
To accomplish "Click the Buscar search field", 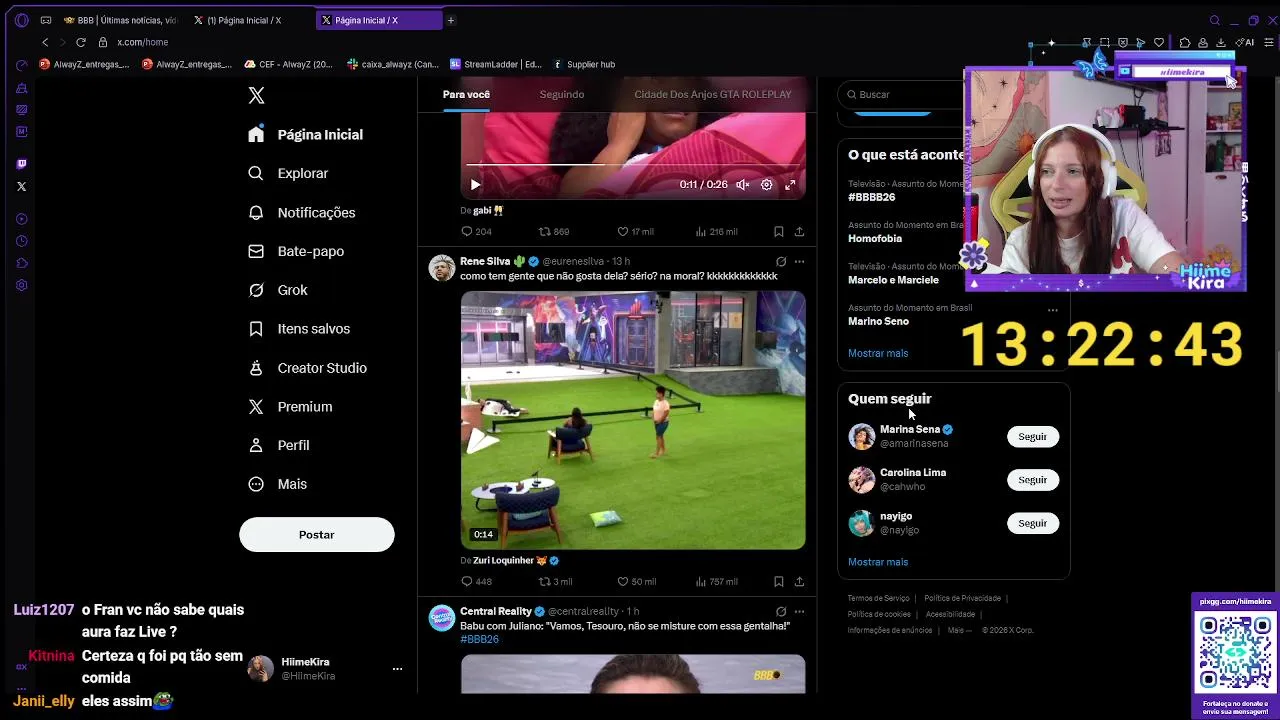I will [900, 94].
